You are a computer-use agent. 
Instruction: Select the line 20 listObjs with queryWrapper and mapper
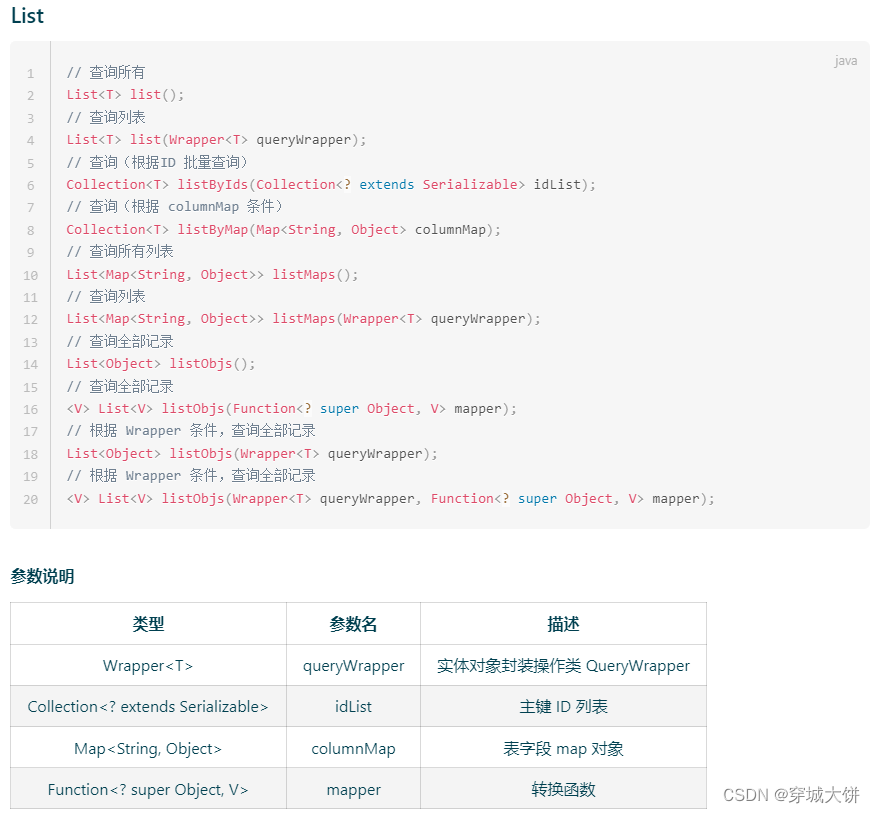click(x=390, y=498)
